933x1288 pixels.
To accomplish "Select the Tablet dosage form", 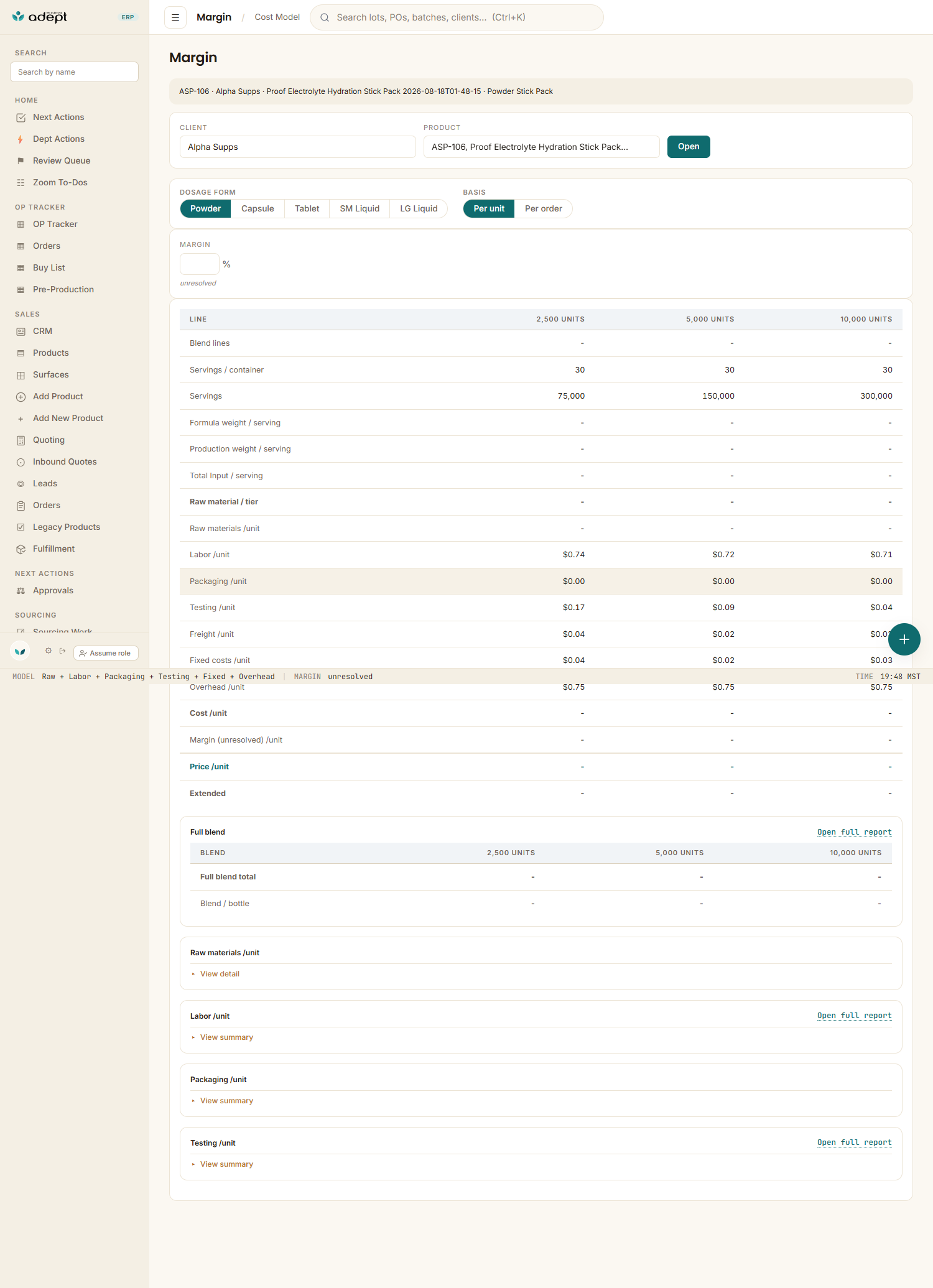I will coord(307,209).
